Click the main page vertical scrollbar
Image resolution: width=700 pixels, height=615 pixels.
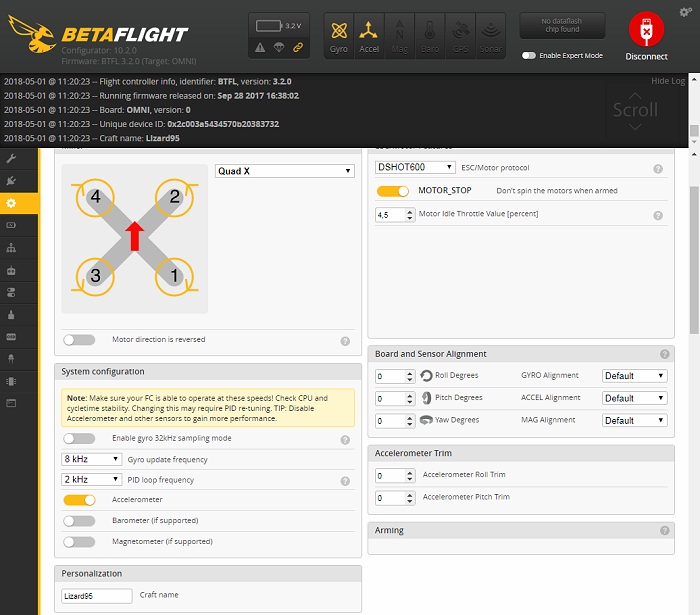(694, 260)
